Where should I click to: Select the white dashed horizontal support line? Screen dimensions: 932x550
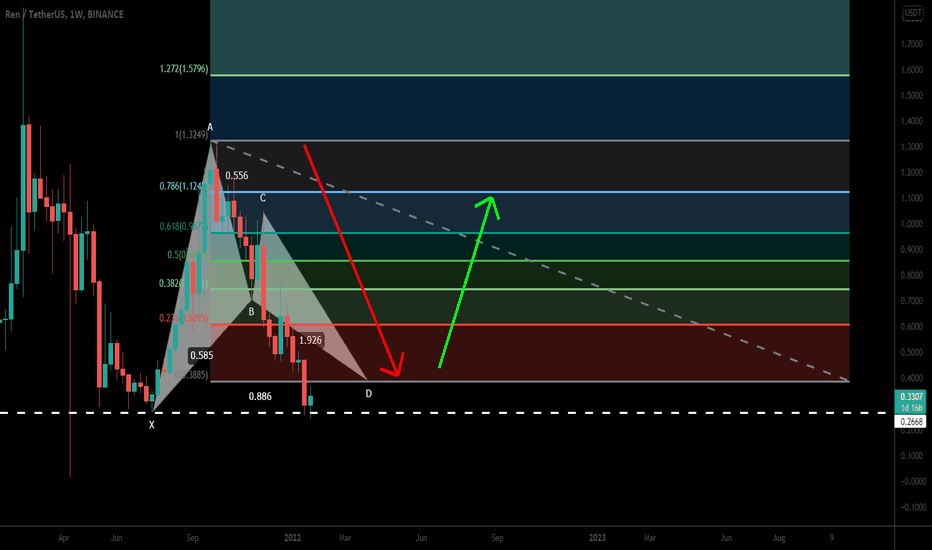pyautogui.click(x=446, y=412)
